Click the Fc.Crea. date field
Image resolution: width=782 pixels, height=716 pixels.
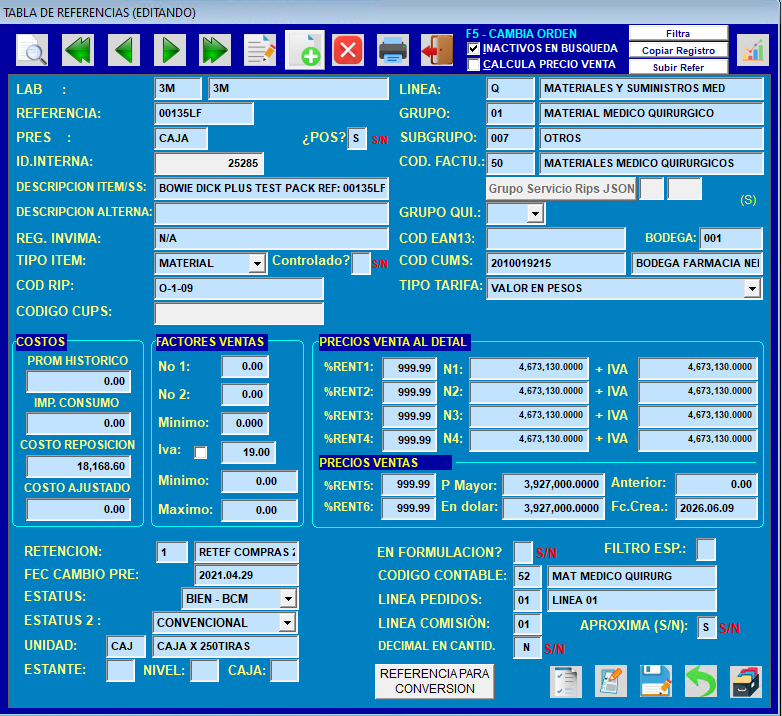(717, 508)
